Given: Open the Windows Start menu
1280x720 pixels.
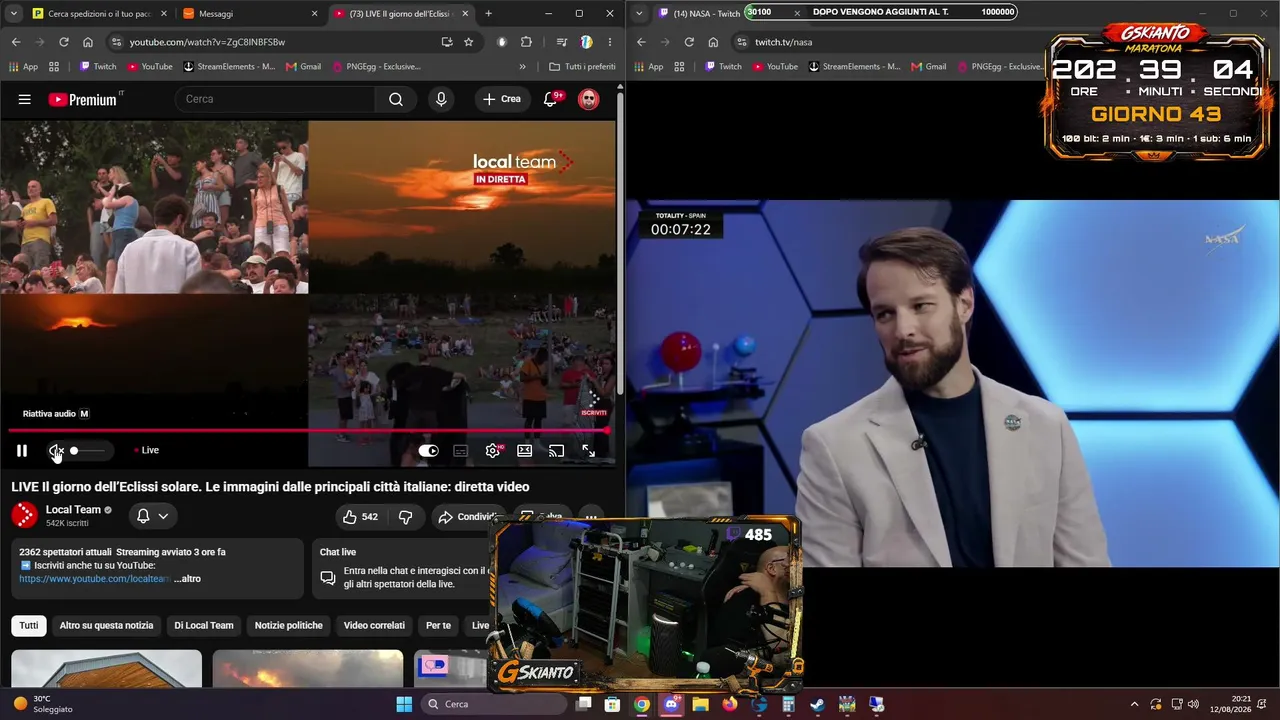Looking at the screenshot, I should (x=404, y=704).
